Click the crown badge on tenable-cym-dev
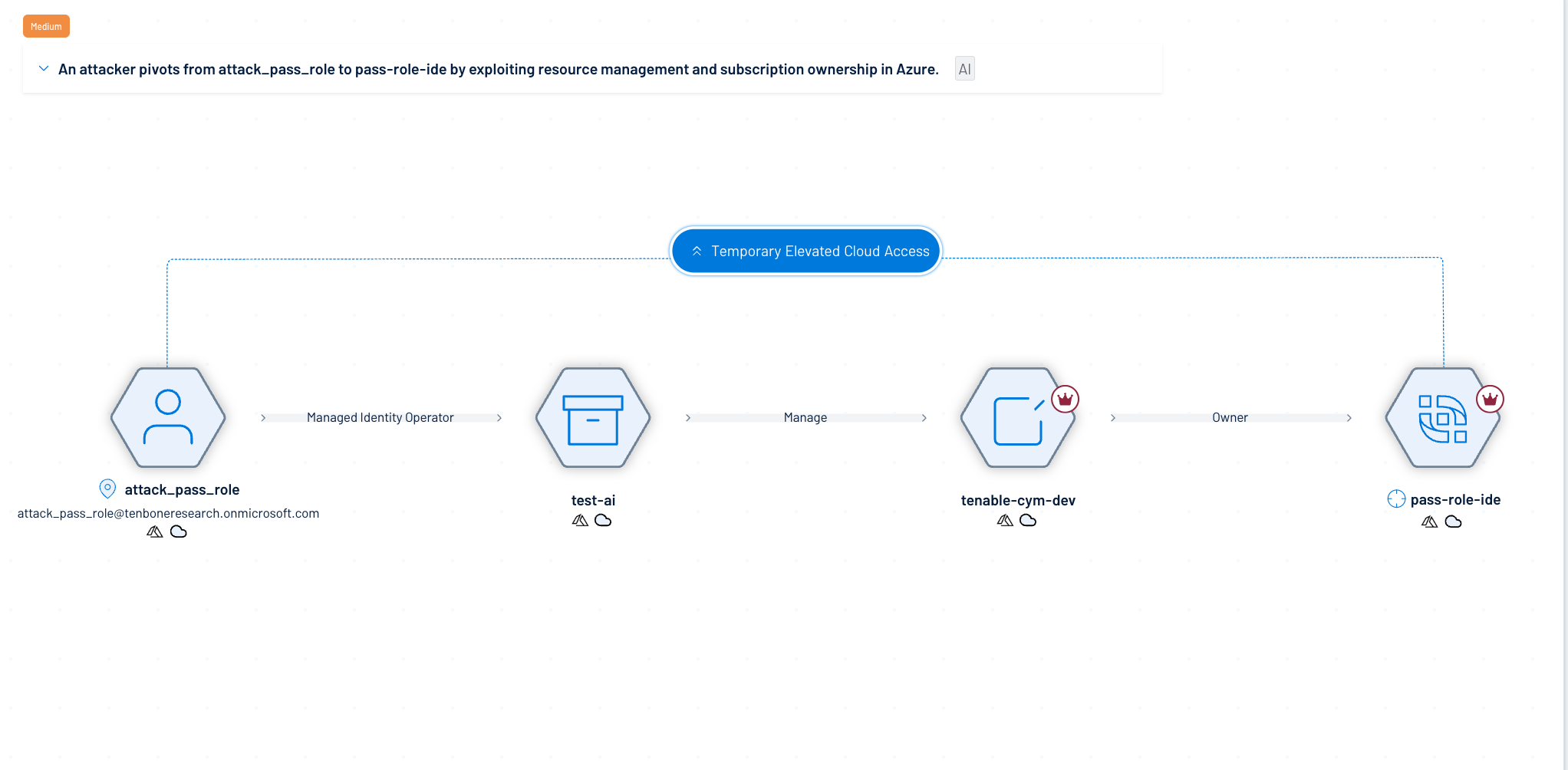This screenshot has width=1568, height=770. pos(1065,399)
